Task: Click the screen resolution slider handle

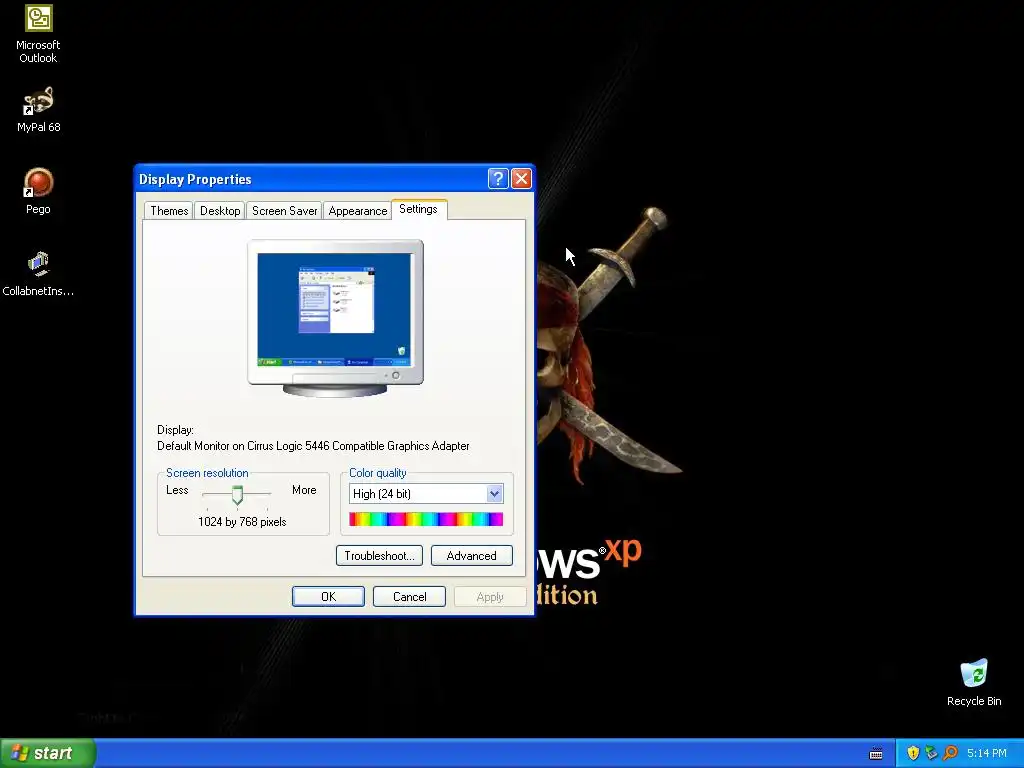Action: point(238,495)
